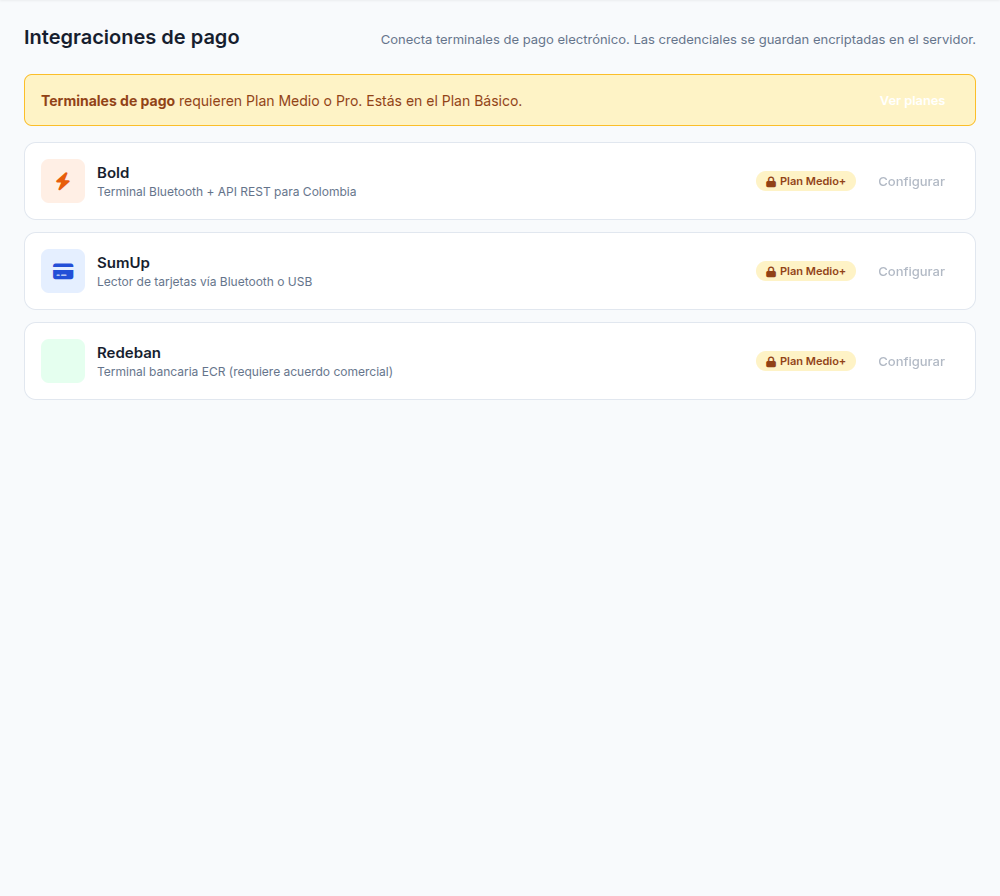This screenshot has width=1000, height=896.
Task: Click the 'Integraciones de pago' heading
Action: coord(131,37)
